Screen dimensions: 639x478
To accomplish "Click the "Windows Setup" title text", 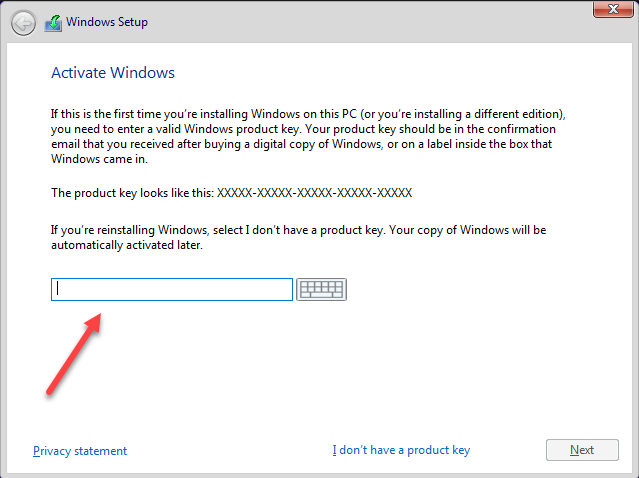I will pos(108,22).
